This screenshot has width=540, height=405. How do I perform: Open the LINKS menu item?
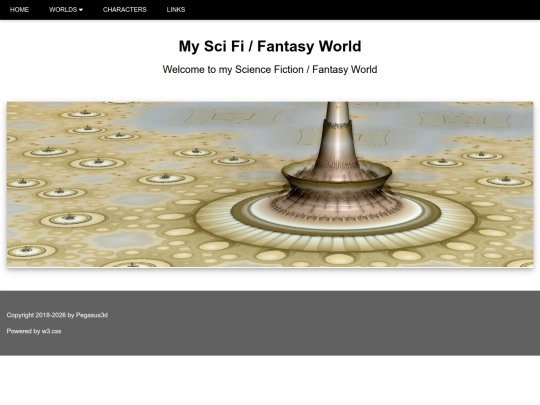[176, 10]
